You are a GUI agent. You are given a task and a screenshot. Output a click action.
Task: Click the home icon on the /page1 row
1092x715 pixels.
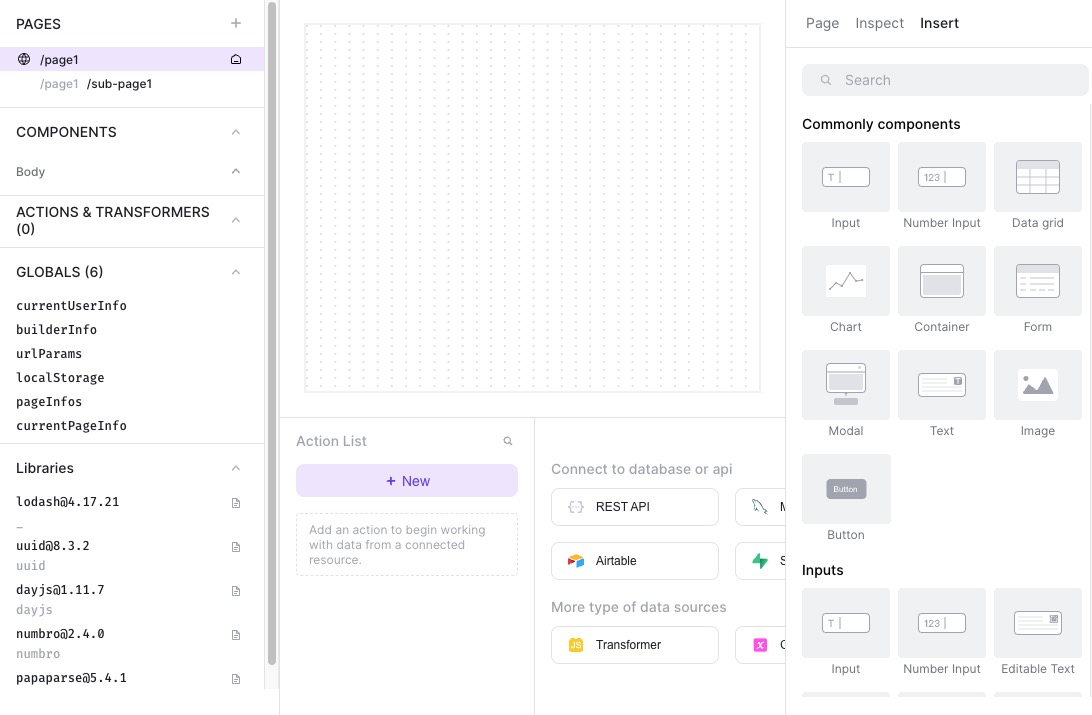(236, 59)
